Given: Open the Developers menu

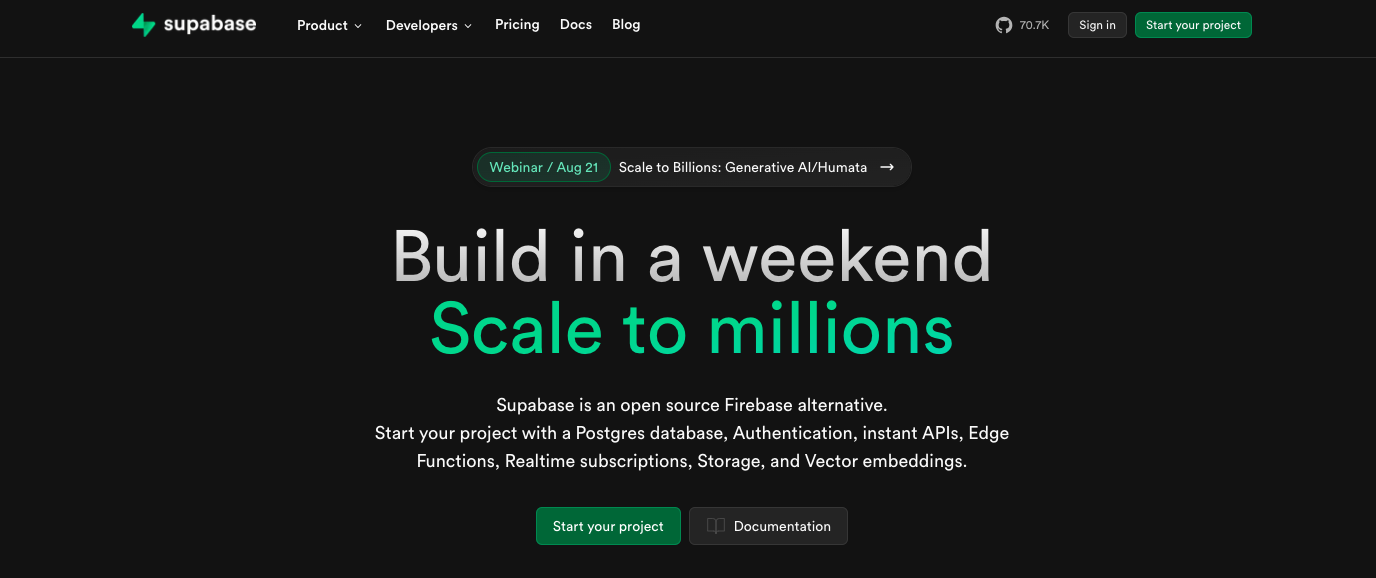Looking at the screenshot, I should pos(422,25).
